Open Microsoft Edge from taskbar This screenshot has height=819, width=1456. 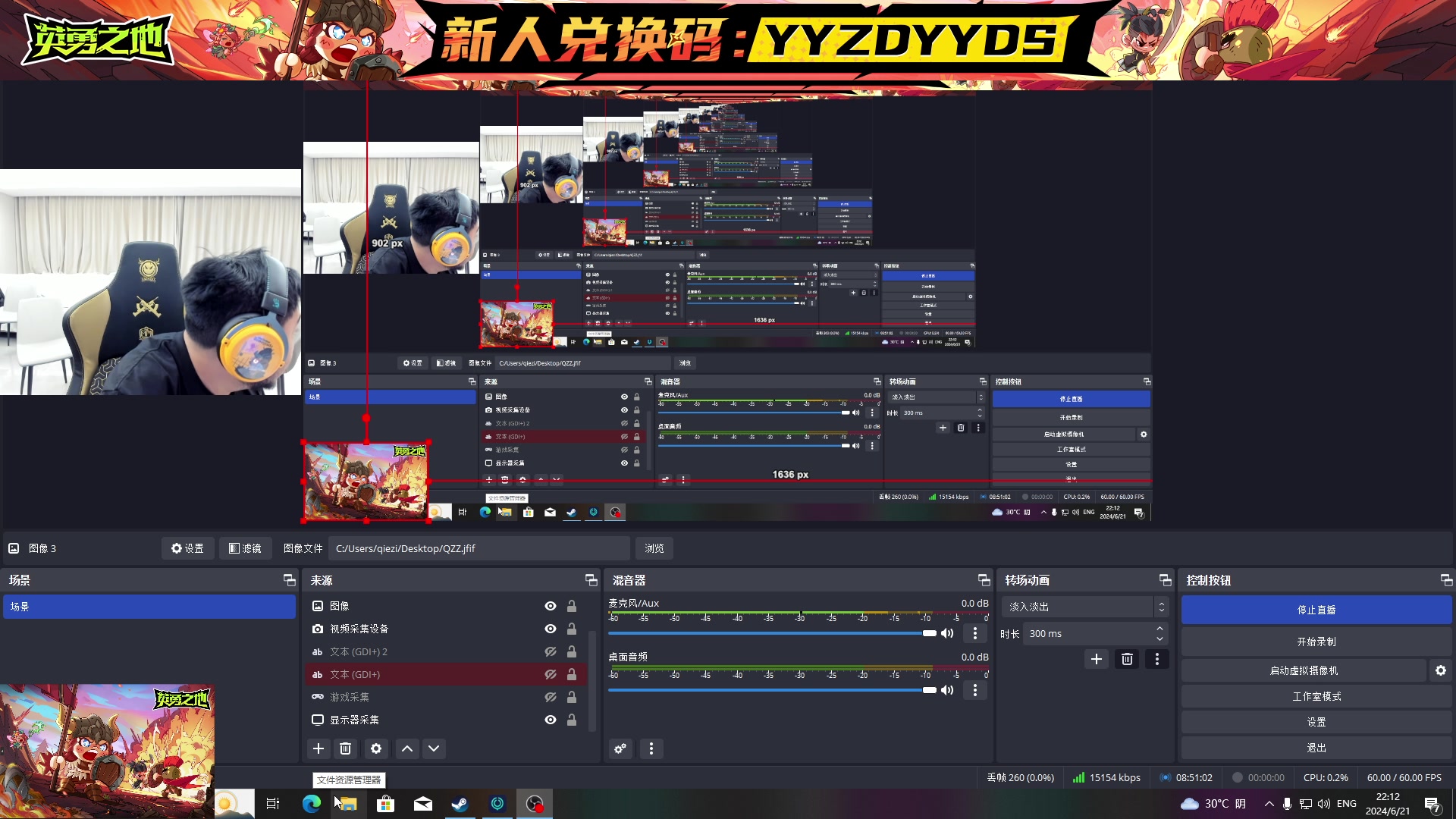[312, 804]
